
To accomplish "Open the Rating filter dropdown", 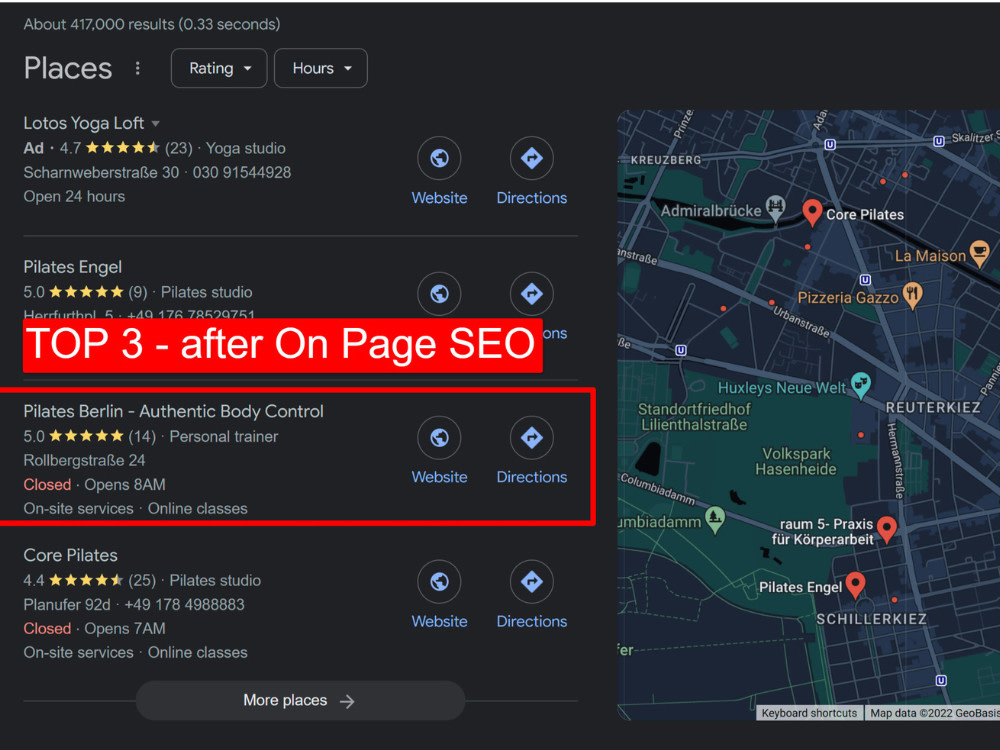I will [x=219, y=68].
